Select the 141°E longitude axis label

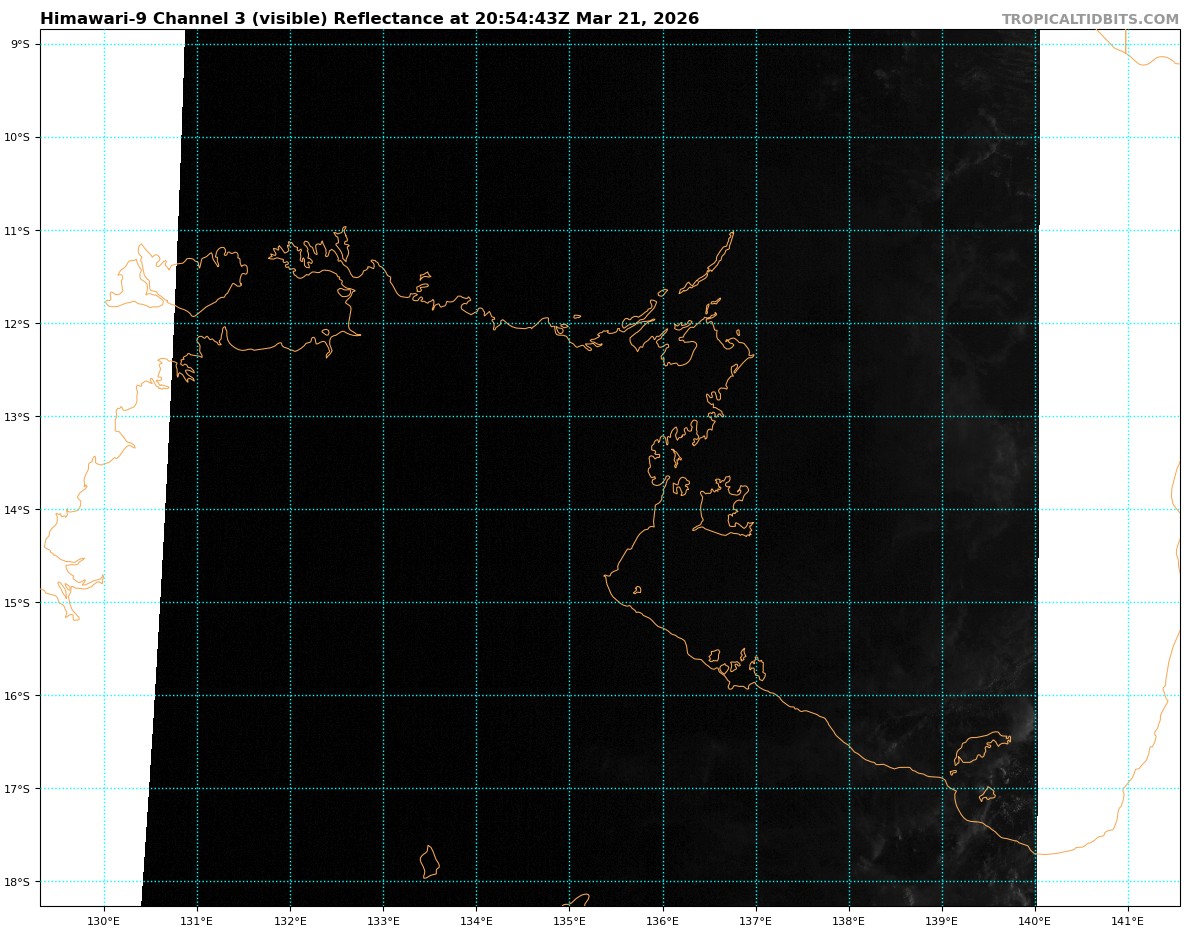click(x=1128, y=921)
